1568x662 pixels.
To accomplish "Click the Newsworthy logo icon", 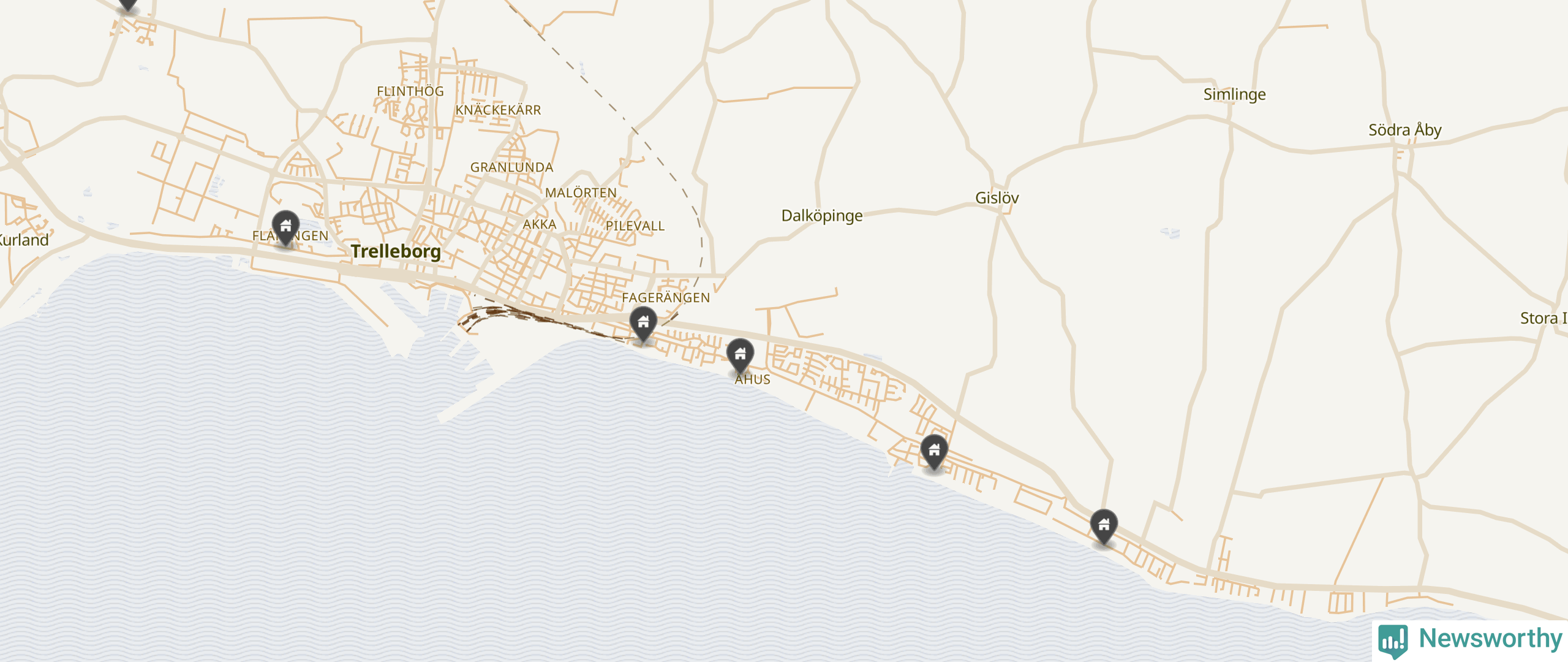I will 1393,641.
